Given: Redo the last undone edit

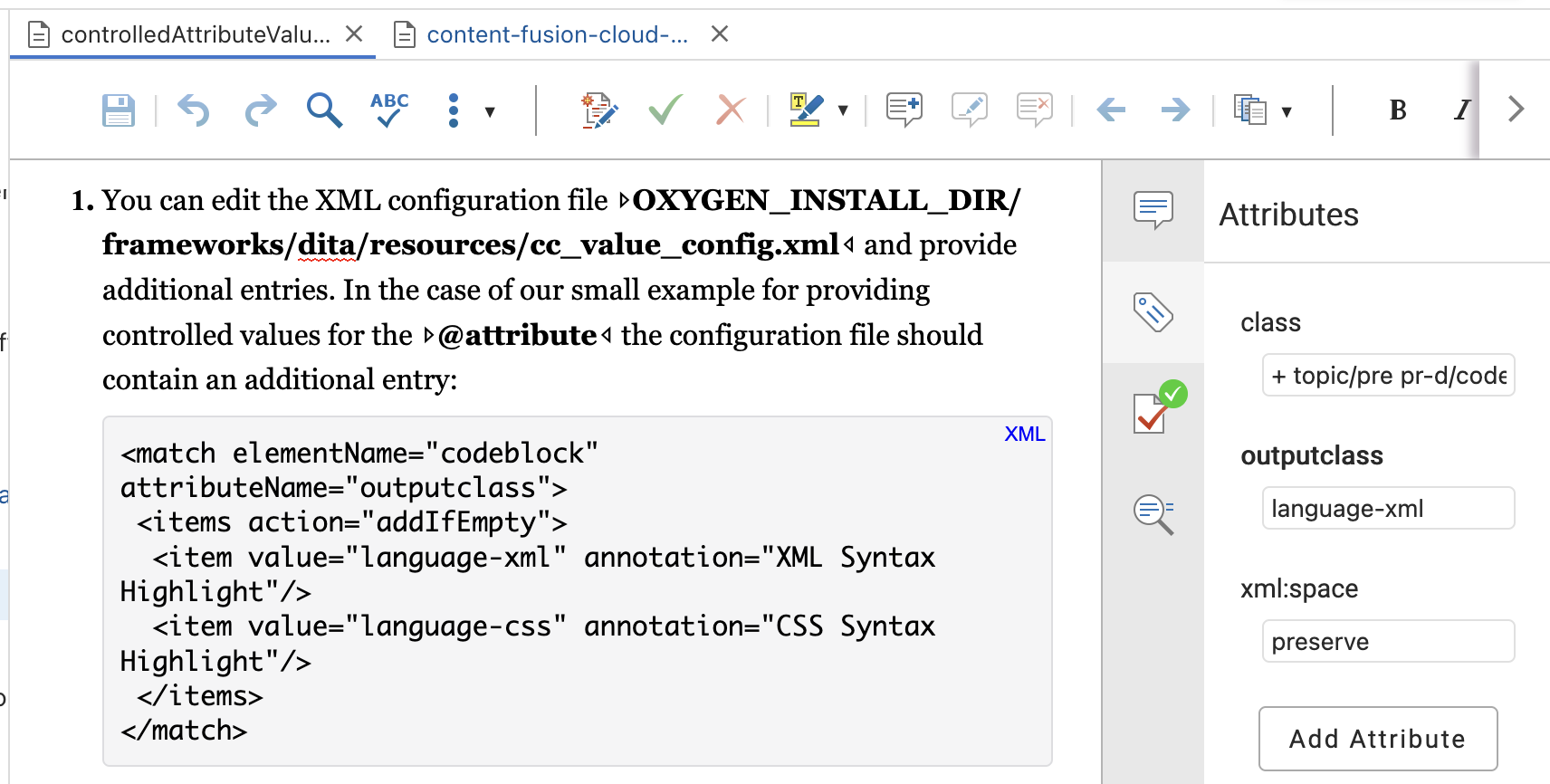Looking at the screenshot, I should pyautogui.click(x=261, y=110).
